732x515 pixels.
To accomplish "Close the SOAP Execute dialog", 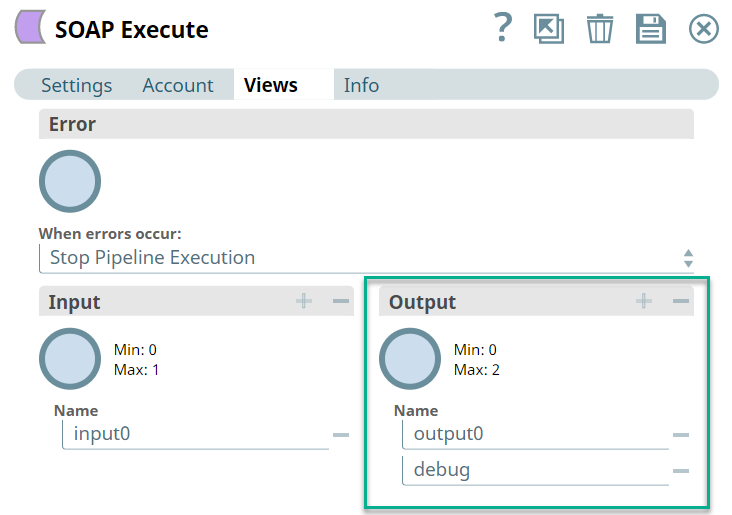I will (x=704, y=29).
